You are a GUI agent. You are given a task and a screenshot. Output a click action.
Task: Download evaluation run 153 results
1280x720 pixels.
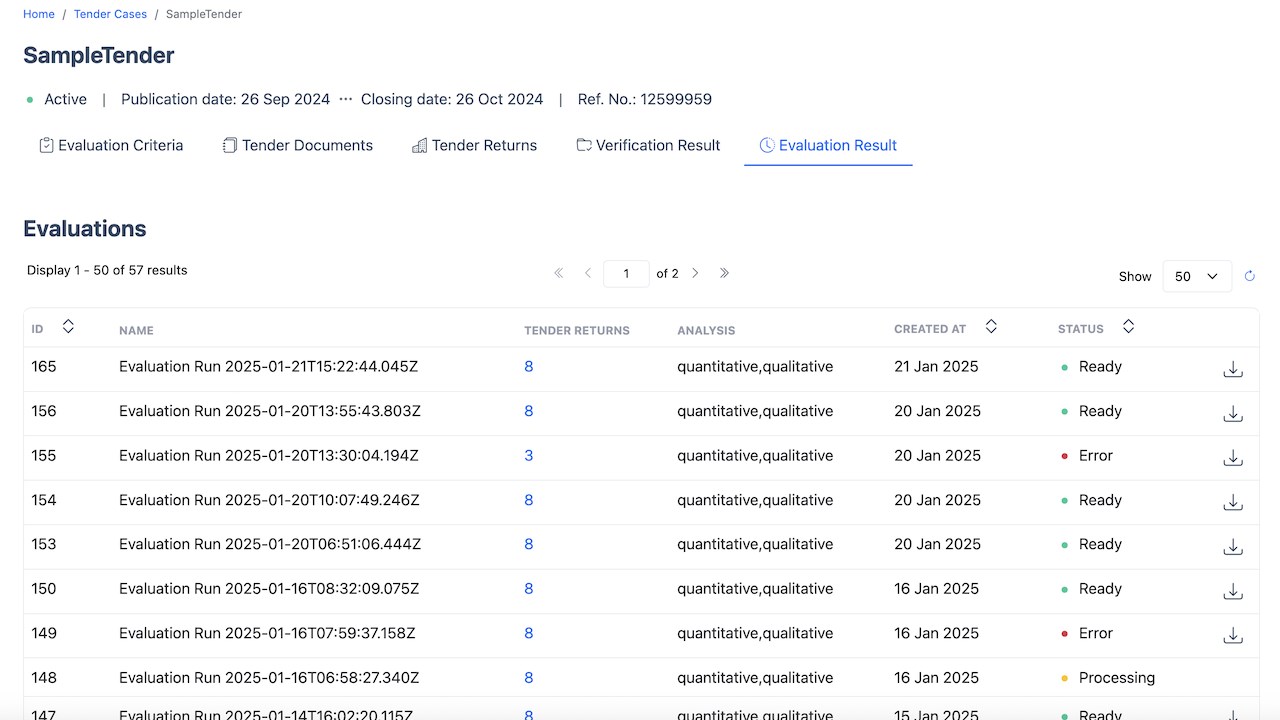[1233, 547]
